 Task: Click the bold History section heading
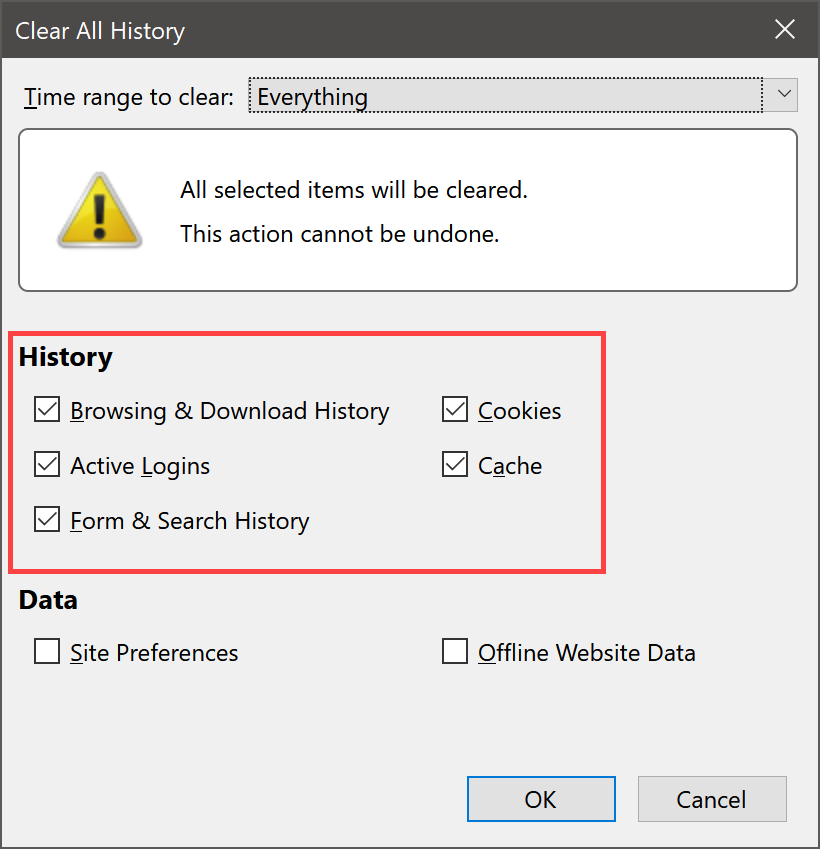tap(66, 357)
